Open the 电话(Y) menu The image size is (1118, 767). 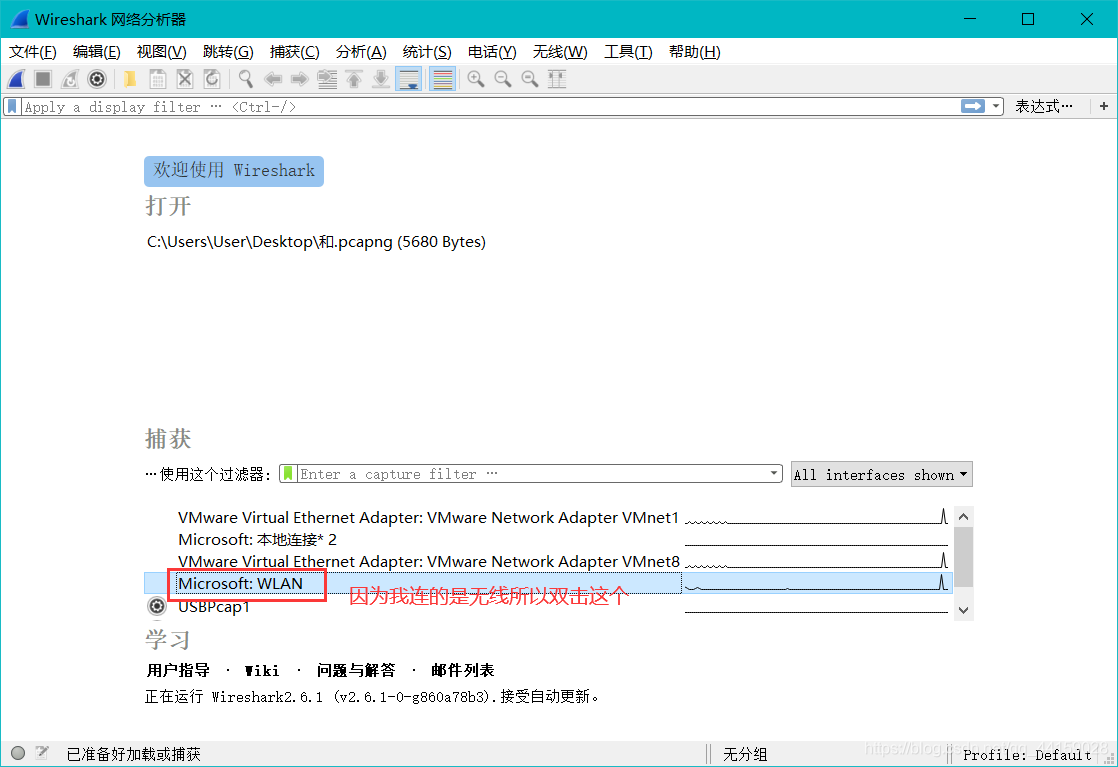491,52
